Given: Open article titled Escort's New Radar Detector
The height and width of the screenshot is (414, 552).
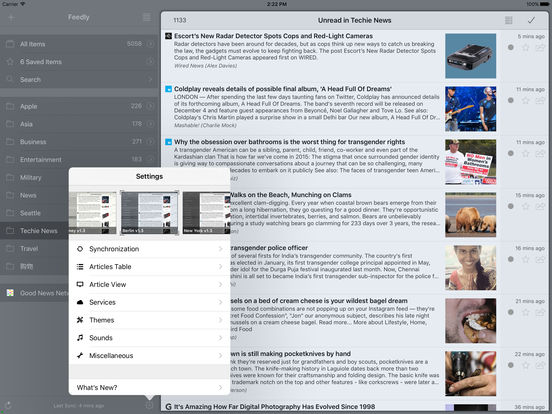Looking at the screenshot, I should click(x=273, y=36).
